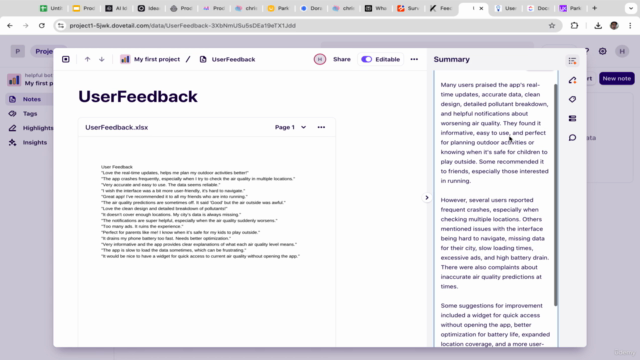Switch to the Surv browser tab
640x360 pixels.
[408, 8]
